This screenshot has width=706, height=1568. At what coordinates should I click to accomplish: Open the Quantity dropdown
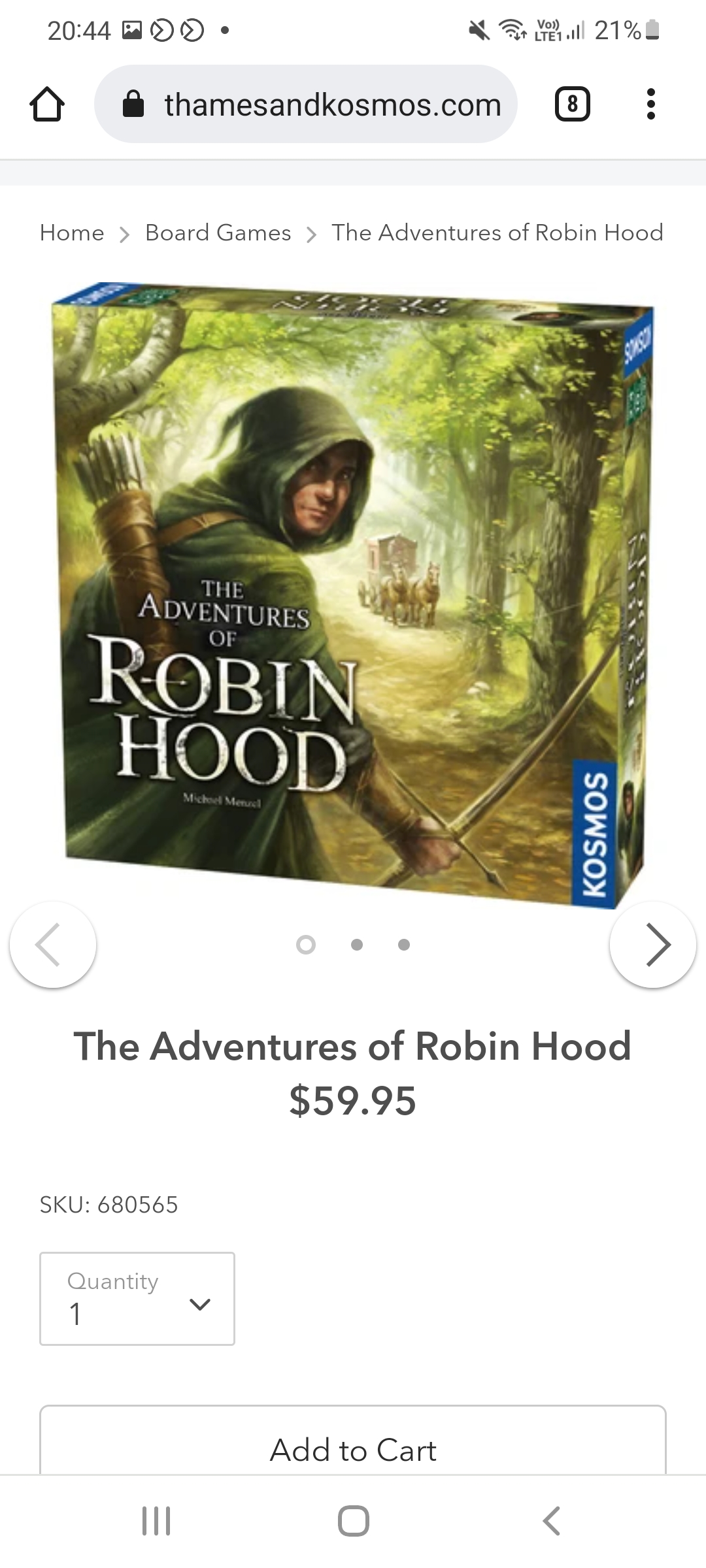click(x=137, y=1299)
